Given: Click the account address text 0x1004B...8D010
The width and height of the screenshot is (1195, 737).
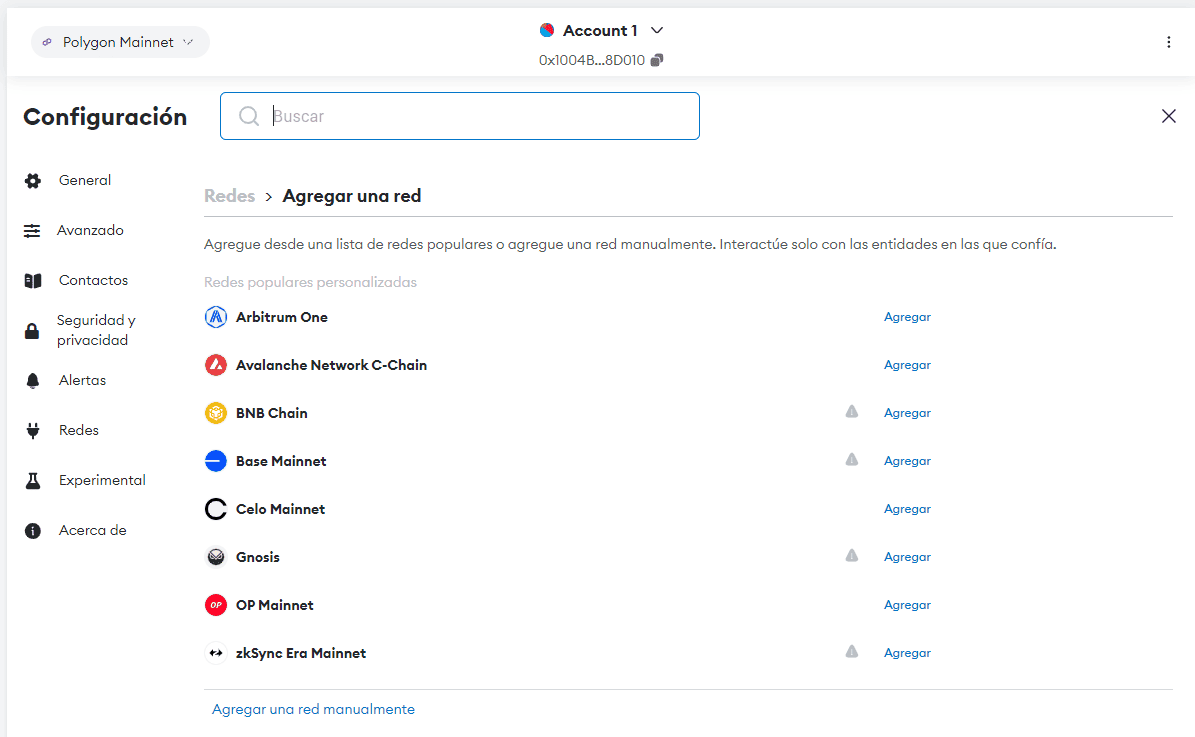Looking at the screenshot, I should [591, 60].
